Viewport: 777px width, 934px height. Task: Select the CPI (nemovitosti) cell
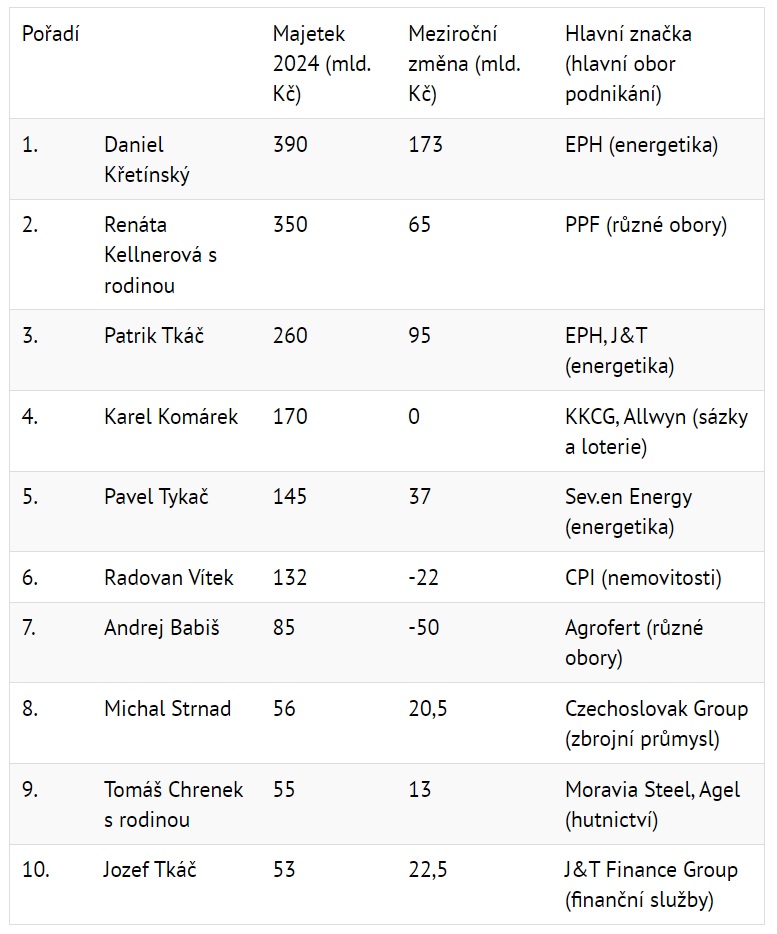(644, 578)
